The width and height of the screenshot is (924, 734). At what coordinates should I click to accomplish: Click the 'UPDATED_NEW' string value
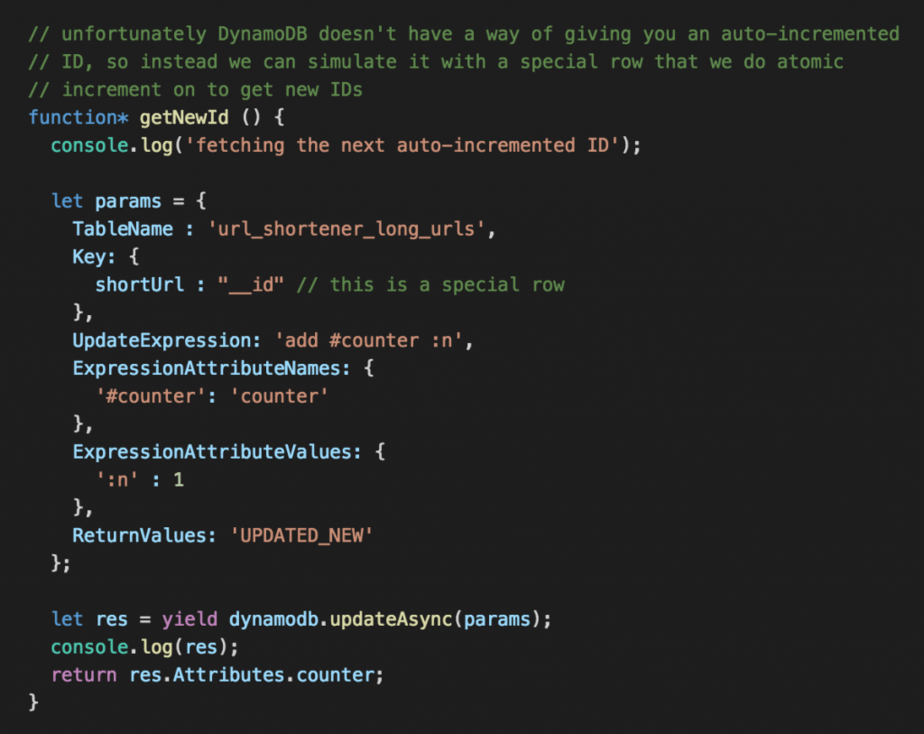[x=301, y=535]
